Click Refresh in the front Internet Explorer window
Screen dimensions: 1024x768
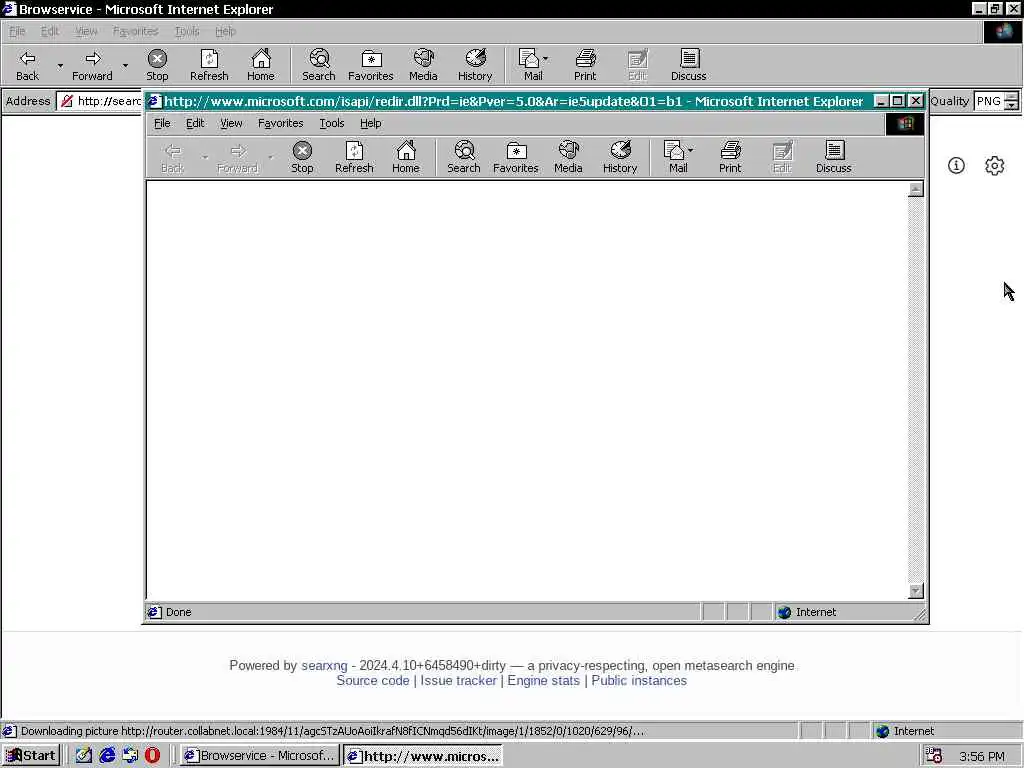(x=354, y=157)
